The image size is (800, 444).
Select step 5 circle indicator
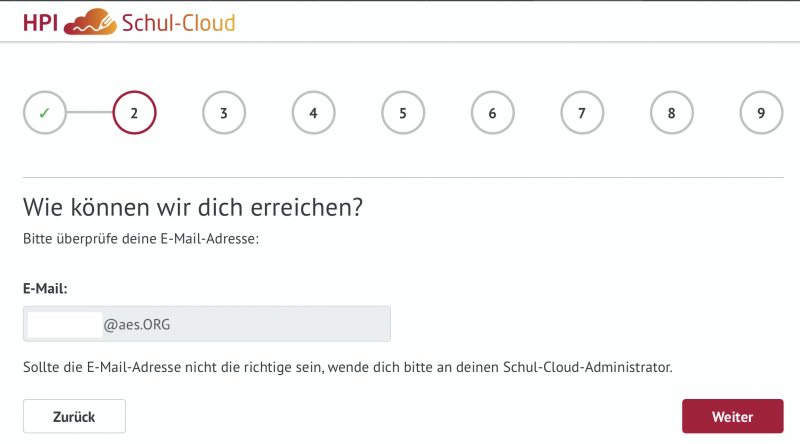pos(403,113)
